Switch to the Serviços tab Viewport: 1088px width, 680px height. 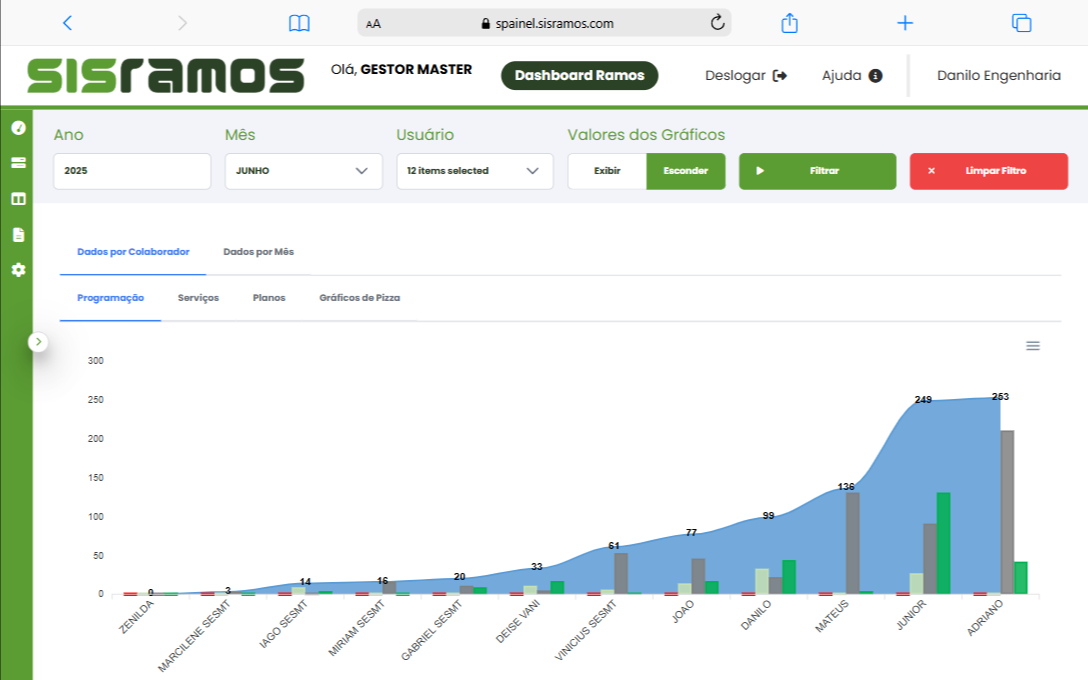(x=198, y=298)
